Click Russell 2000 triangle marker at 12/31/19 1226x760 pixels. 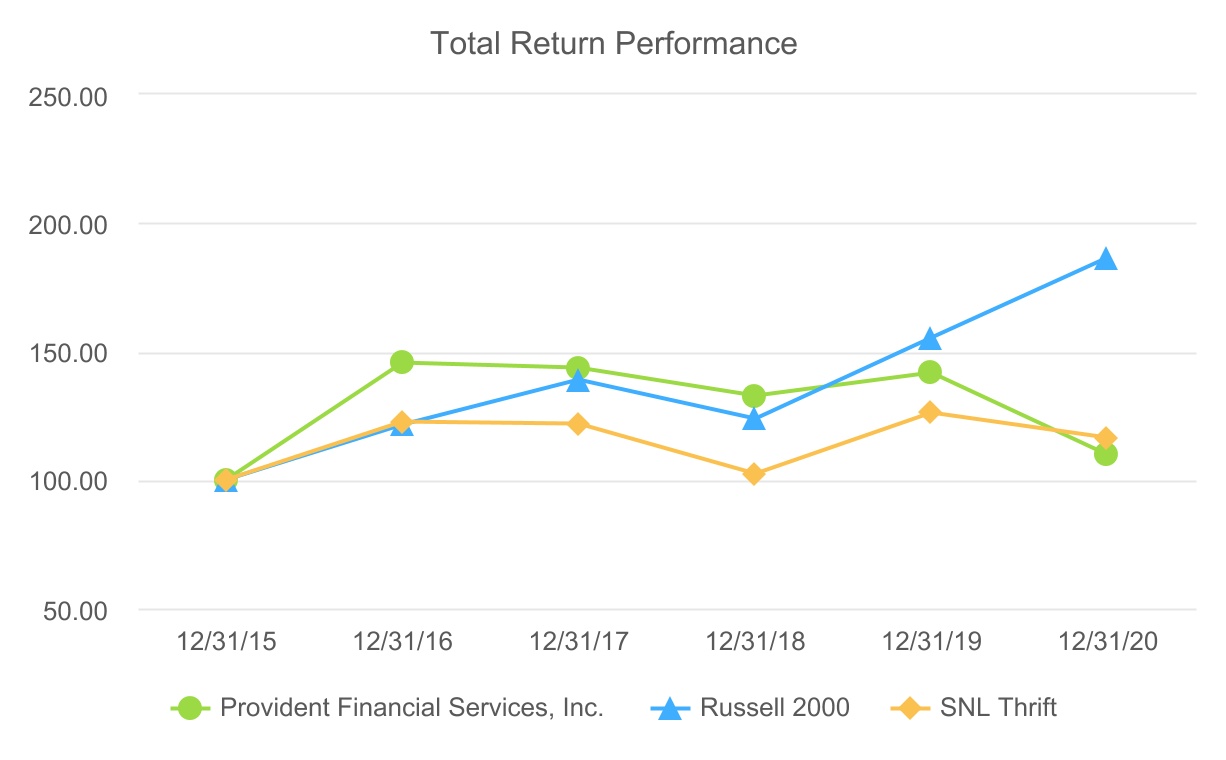[930, 340]
